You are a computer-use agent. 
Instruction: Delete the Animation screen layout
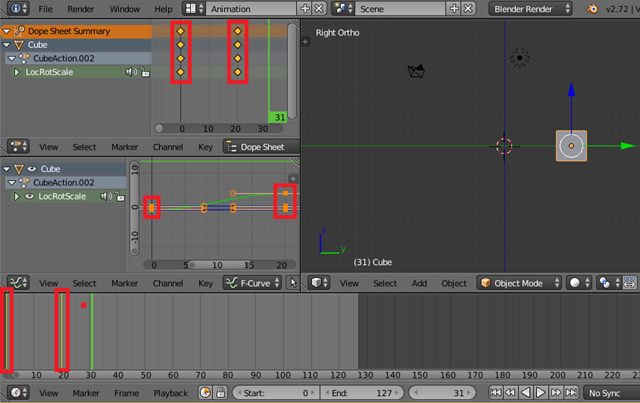[x=319, y=9]
